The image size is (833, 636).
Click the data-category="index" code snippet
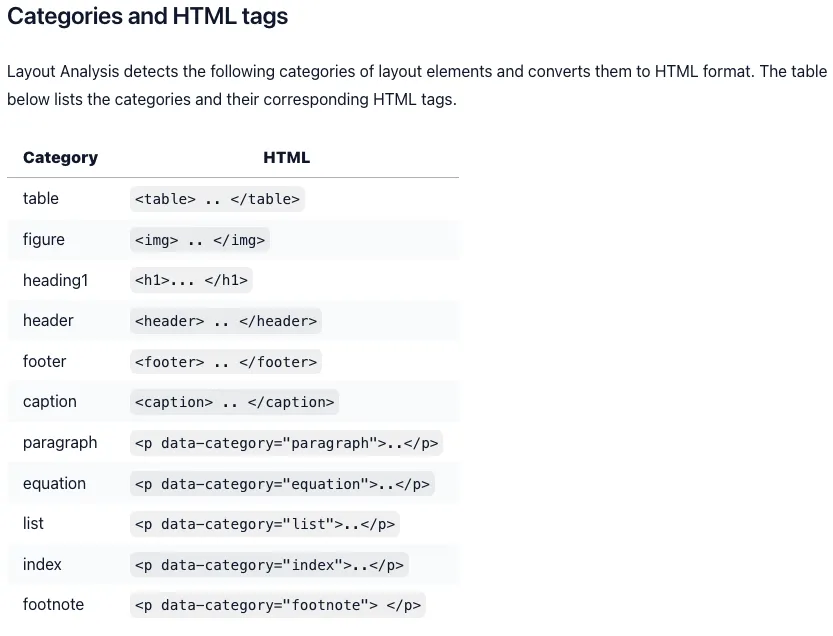click(x=269, y=565)
